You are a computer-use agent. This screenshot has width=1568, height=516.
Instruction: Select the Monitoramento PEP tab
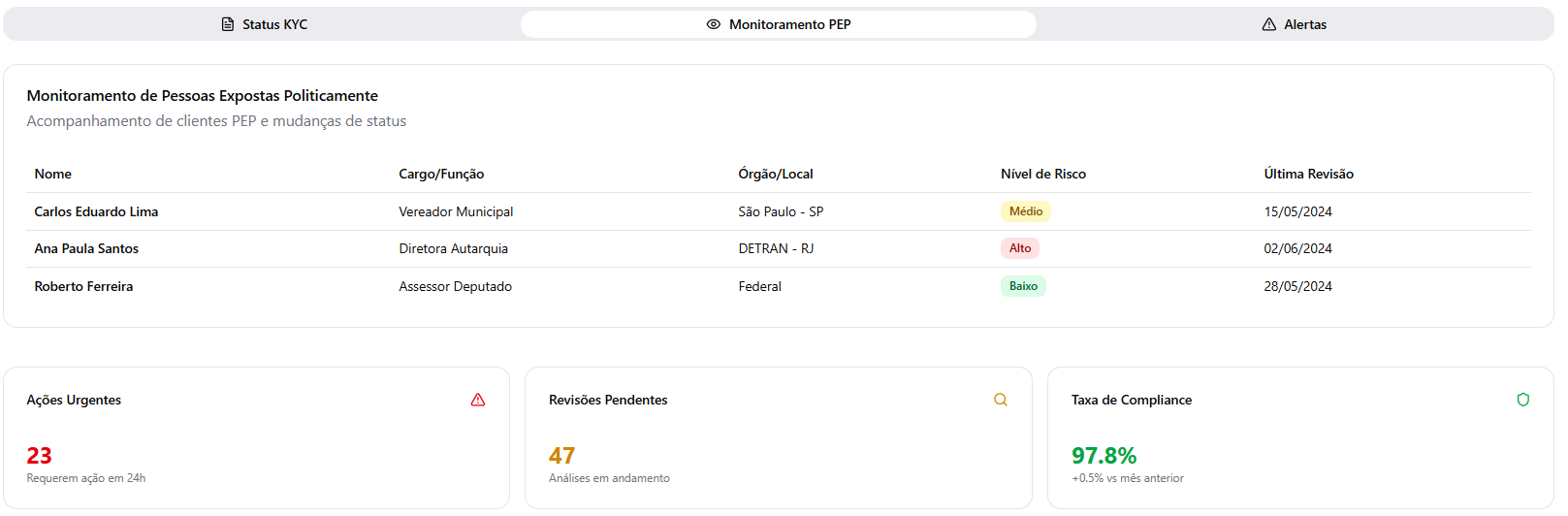779,24
